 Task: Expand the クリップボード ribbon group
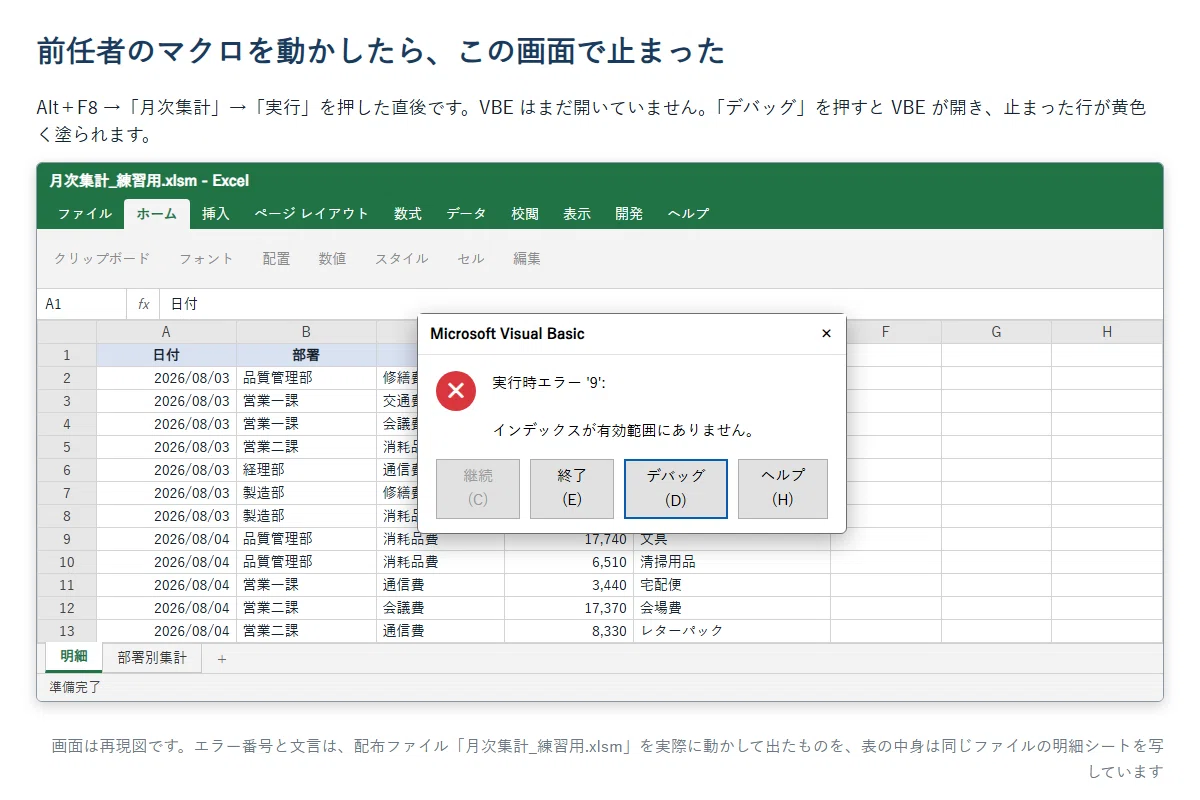pos(102,259)
